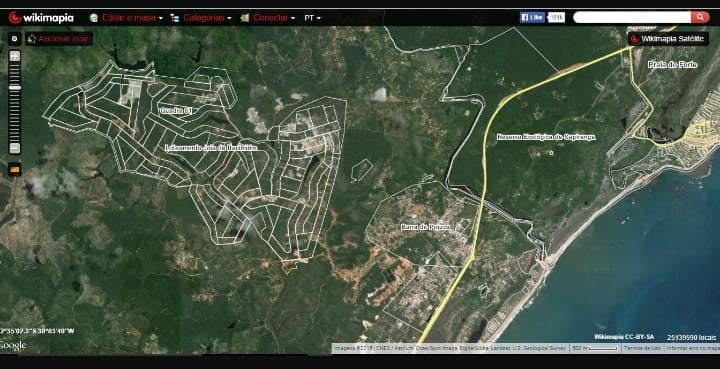Click the red search magnifier button
This screenshot has height=369, width=720.
(x=700, y=17)
